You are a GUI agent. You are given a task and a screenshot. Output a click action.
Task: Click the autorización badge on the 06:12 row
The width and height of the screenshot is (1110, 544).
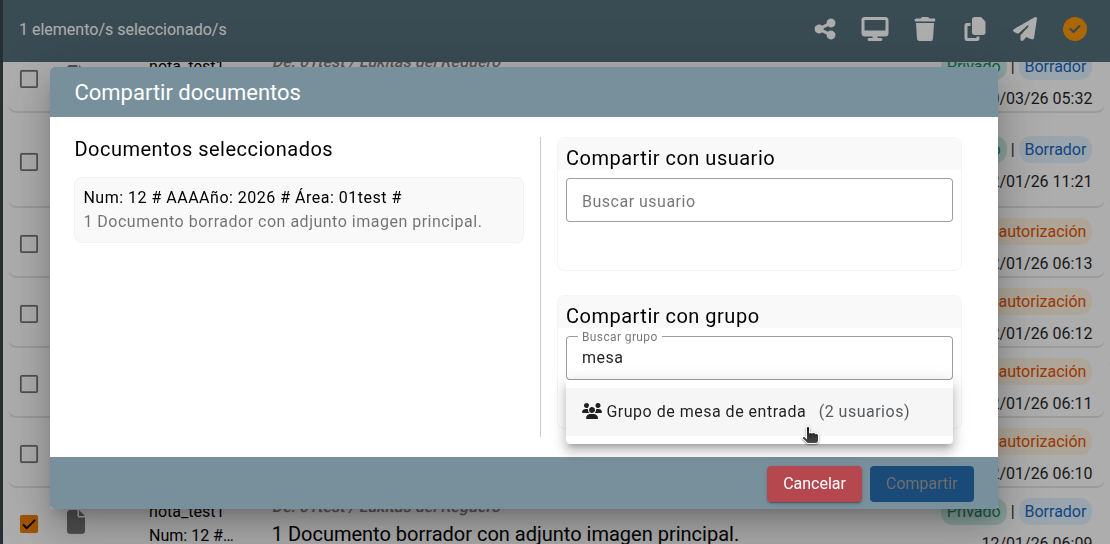[1044, 301]
